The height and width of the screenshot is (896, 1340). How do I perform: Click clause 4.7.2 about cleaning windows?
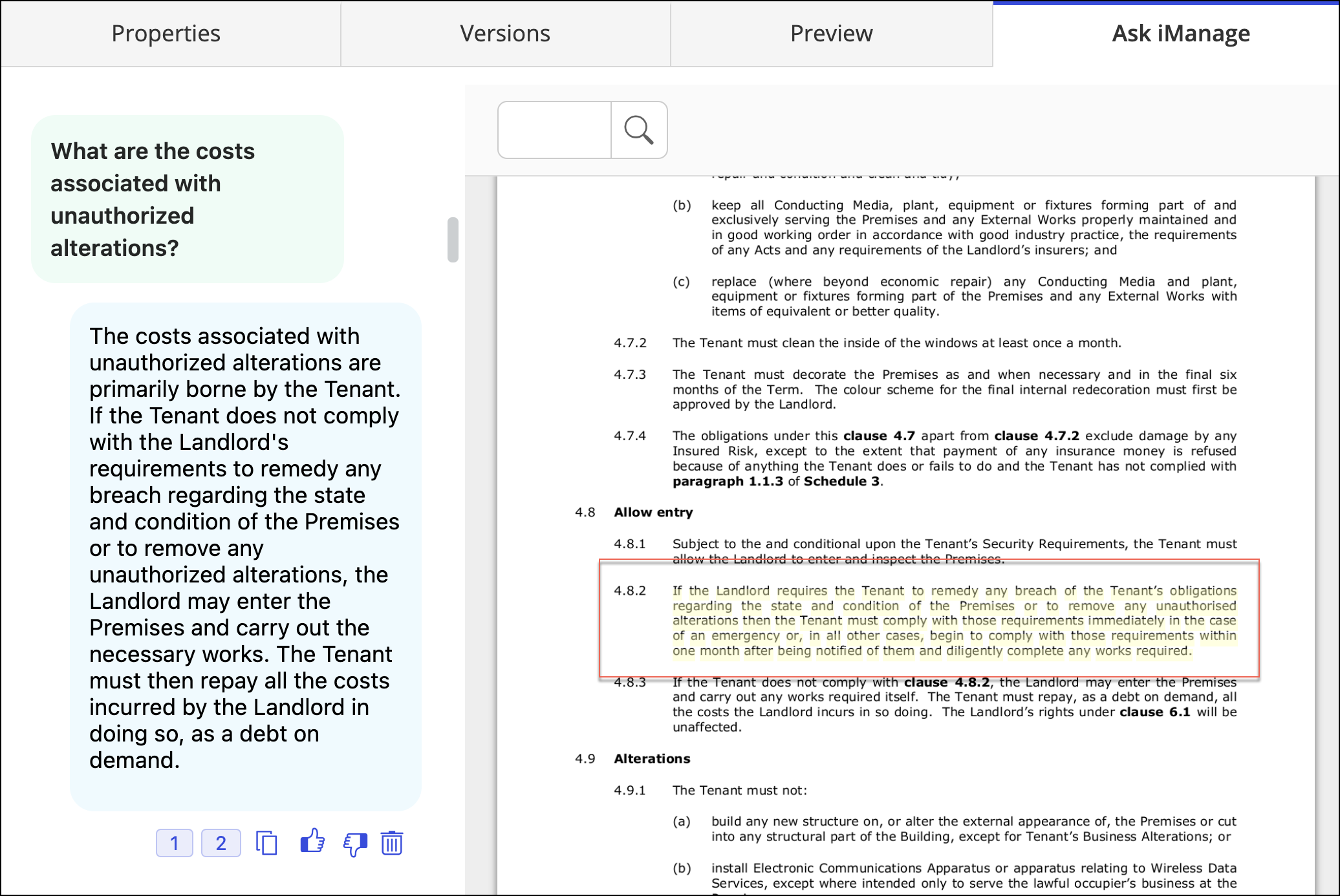coord(896,343)
